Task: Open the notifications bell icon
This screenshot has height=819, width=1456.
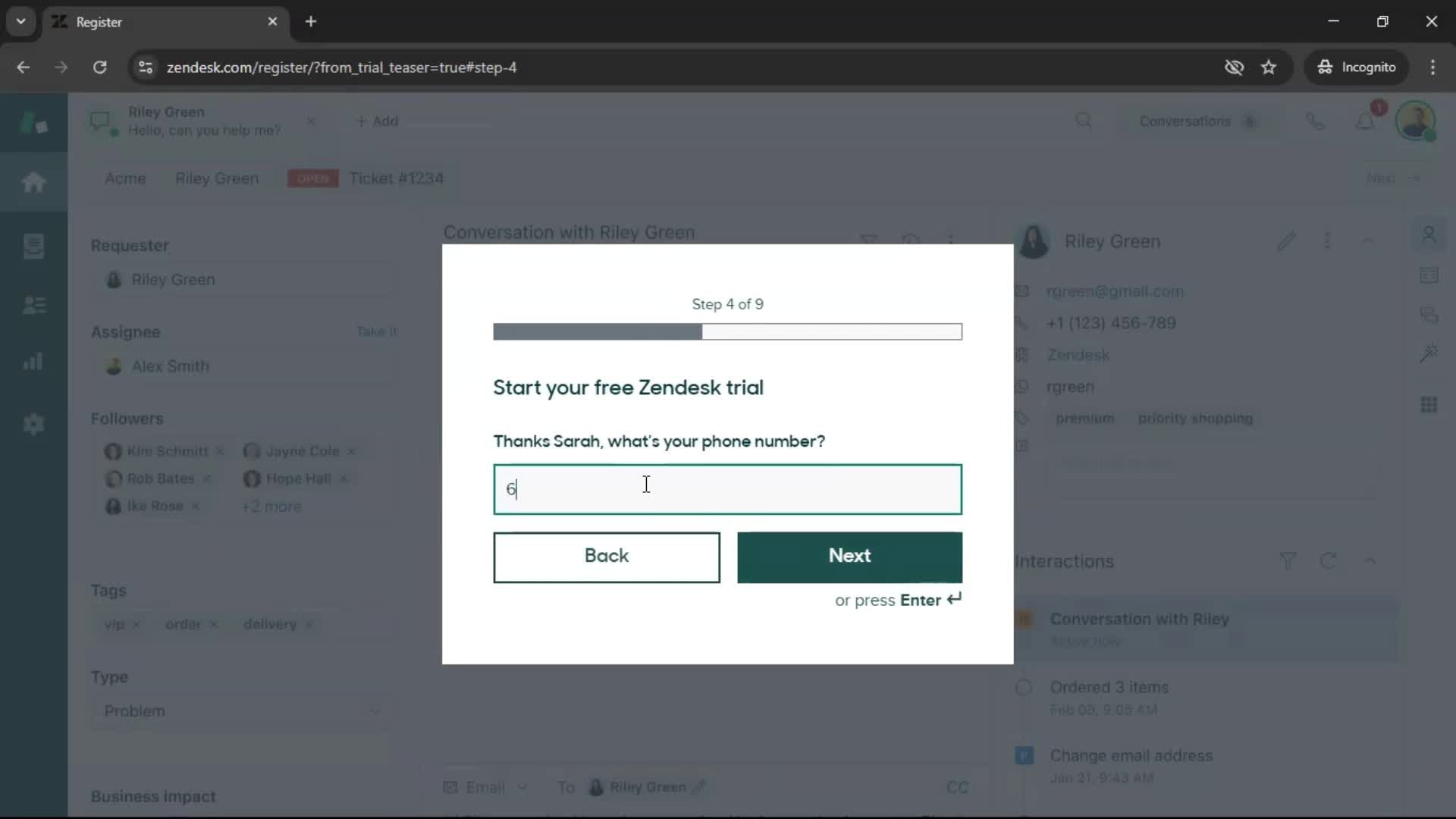Action: [1365, 121]
